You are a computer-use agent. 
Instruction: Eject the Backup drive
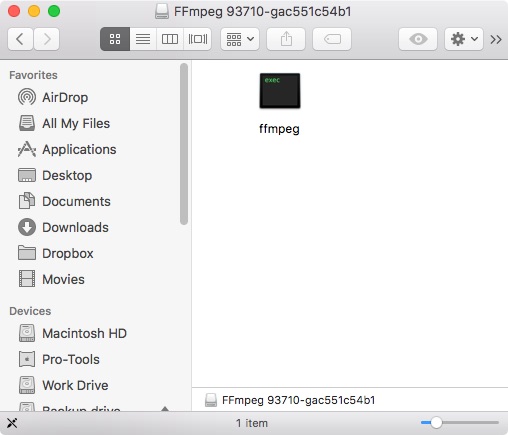tap(165, 408)
